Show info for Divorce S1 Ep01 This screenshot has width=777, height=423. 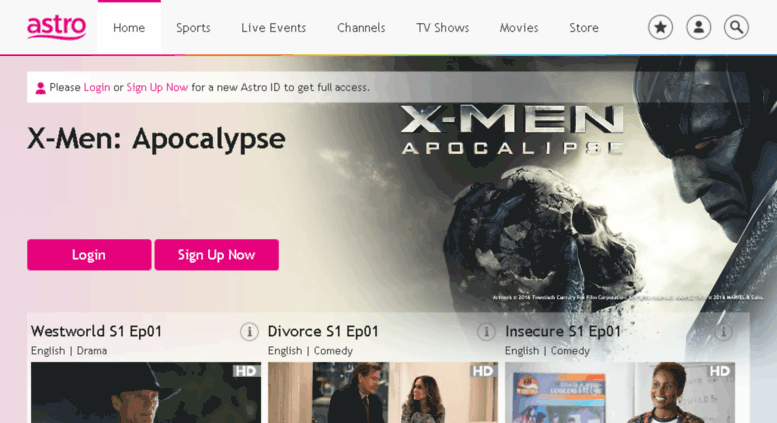click(x=486, y=331)
